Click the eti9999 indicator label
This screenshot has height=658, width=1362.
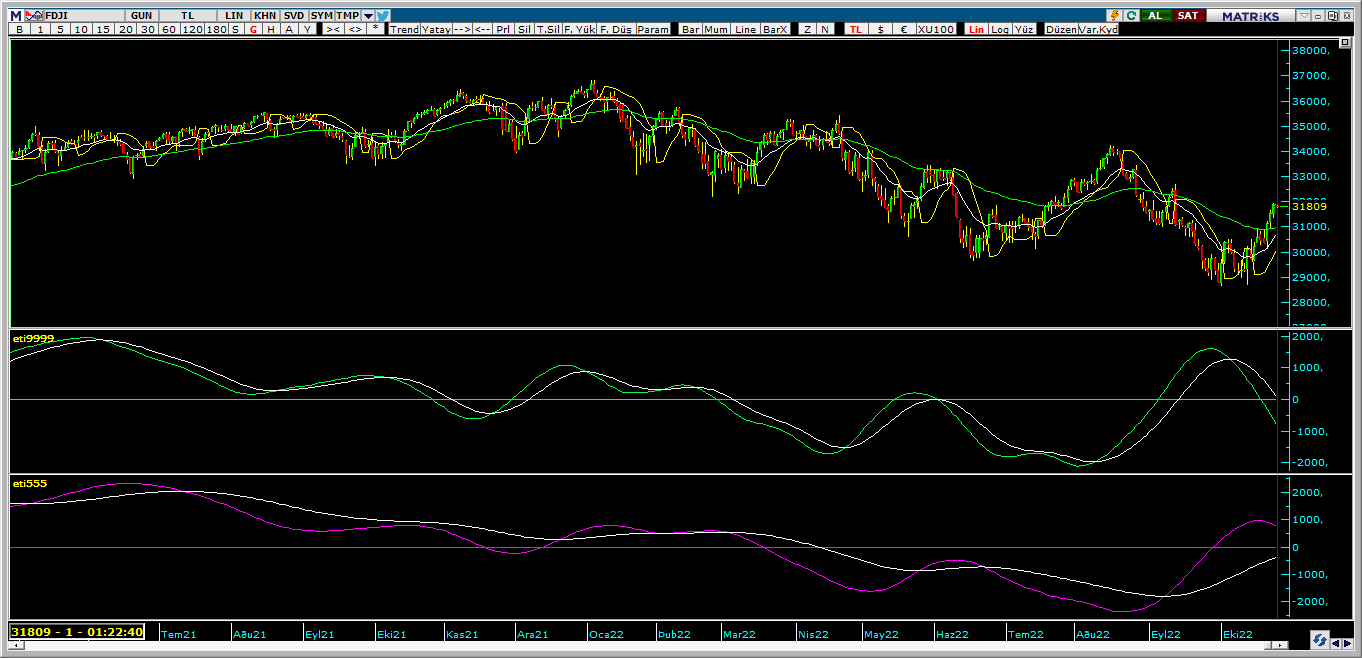[x=33, y=339]
